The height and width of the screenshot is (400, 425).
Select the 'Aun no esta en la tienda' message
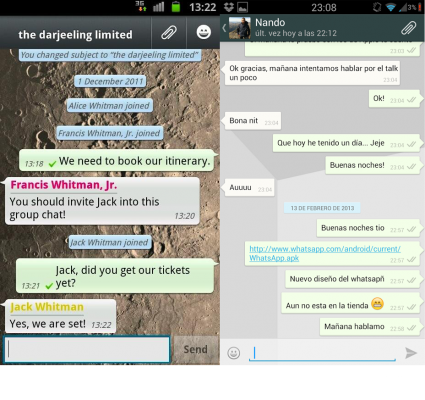[350, 304]
